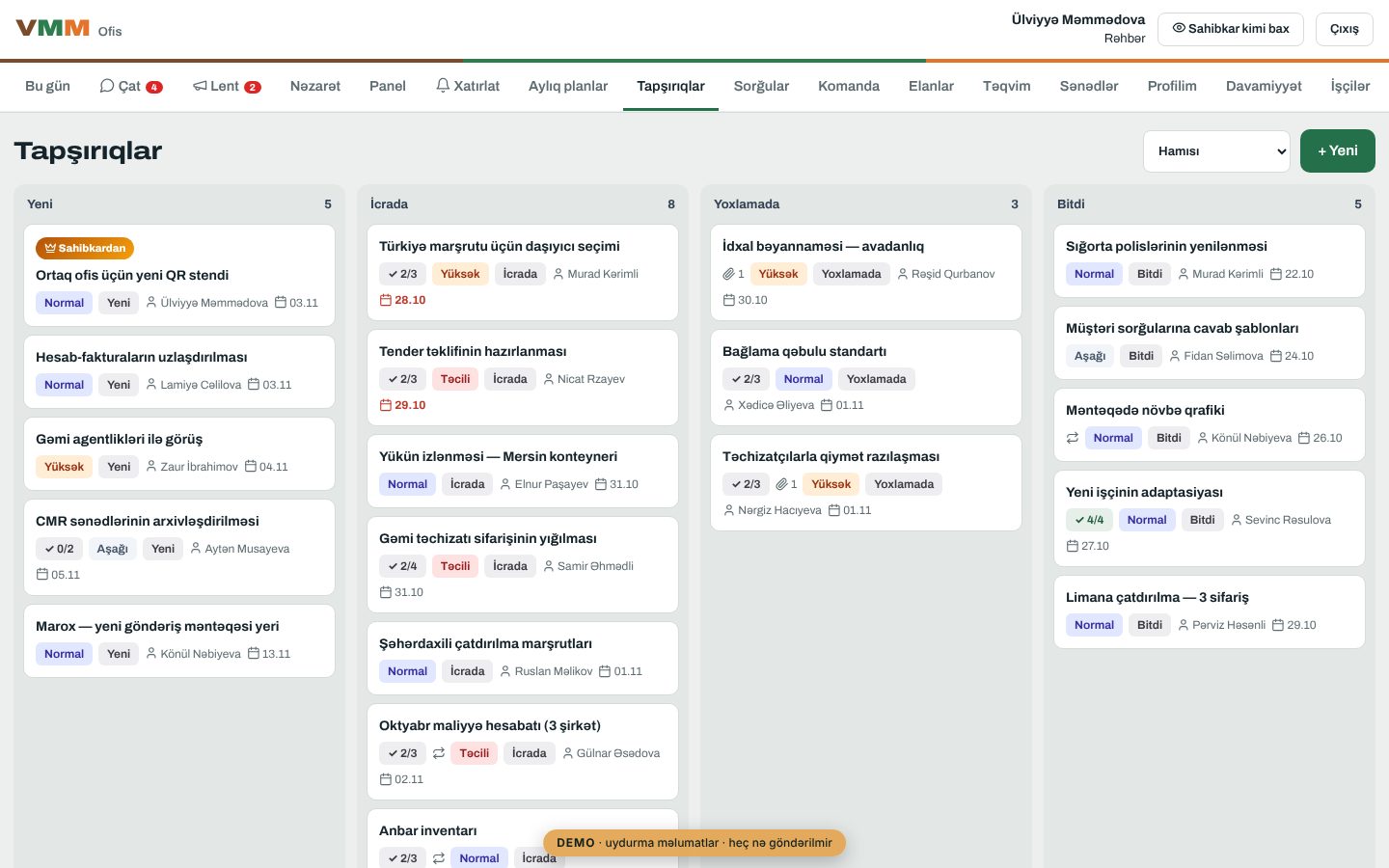Open the Bu gün tab

tap(47, 86)
